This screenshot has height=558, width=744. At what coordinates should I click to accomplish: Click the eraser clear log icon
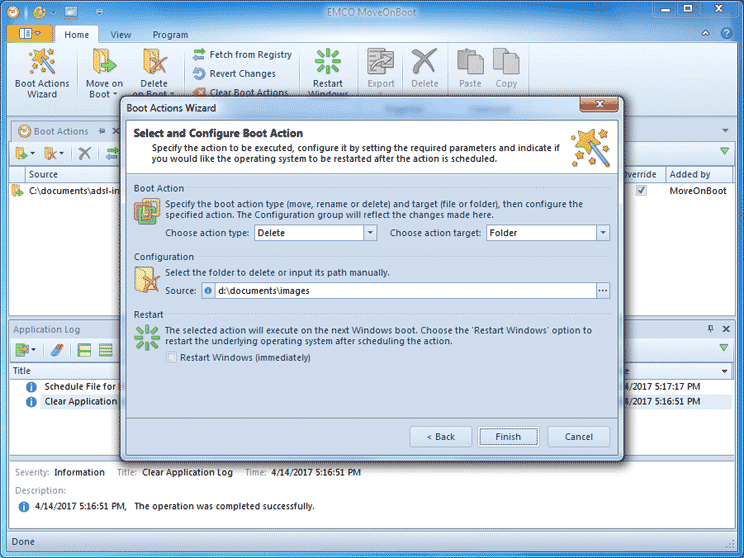(x=57, y=350)
